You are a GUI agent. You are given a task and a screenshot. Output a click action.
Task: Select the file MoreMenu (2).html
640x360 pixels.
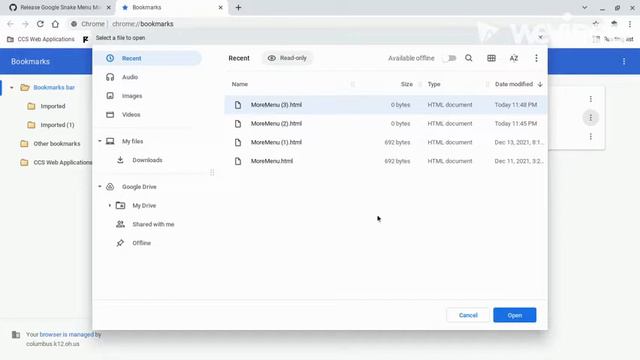(x=386, y=124)
